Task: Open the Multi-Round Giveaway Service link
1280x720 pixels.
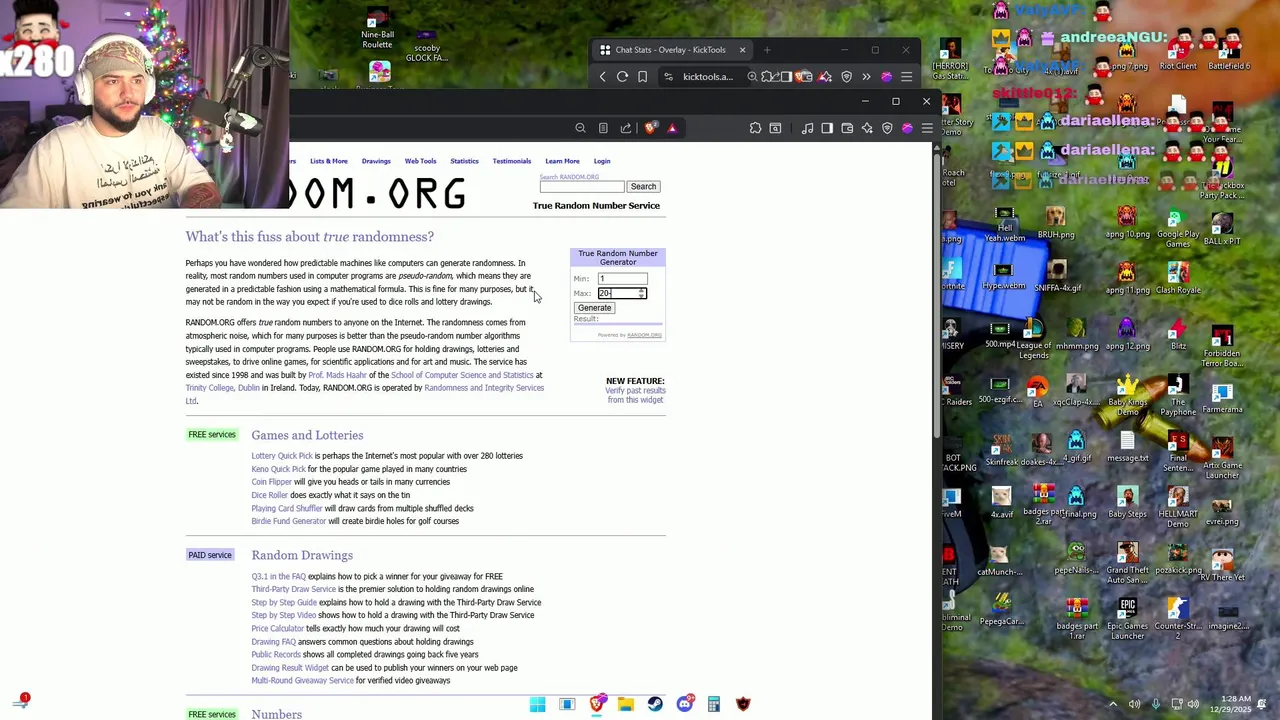Action: tap(302, 681)
